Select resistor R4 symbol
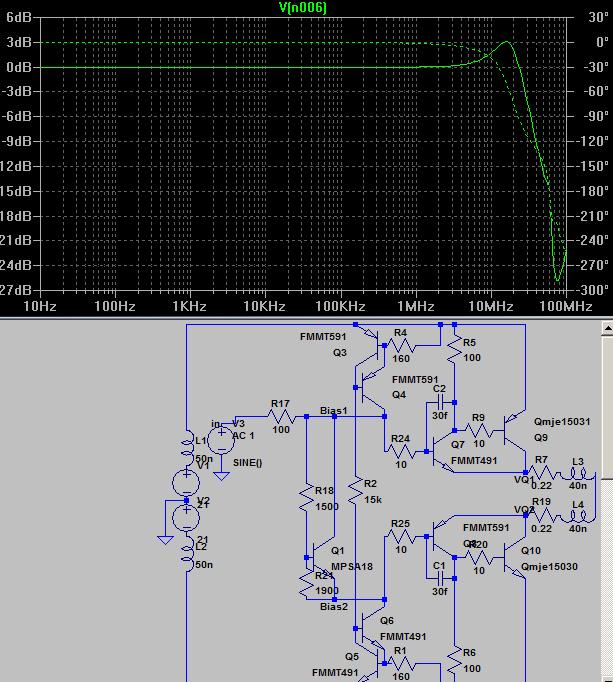 [402, 346]
